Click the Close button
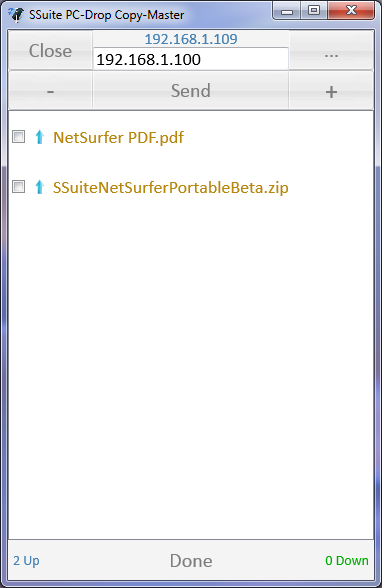Screen dimensions: 382x588 coord(51,50)
